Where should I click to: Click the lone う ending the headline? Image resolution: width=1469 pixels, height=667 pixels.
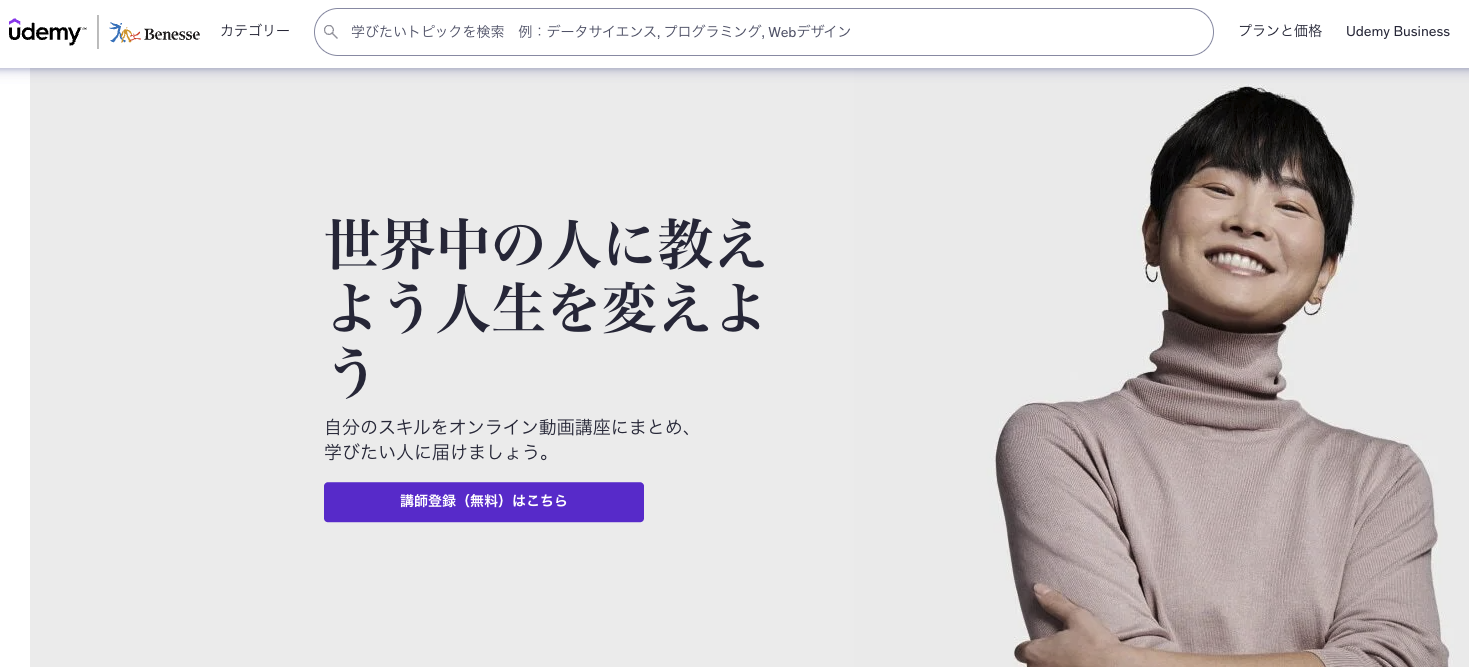(352, 372)
